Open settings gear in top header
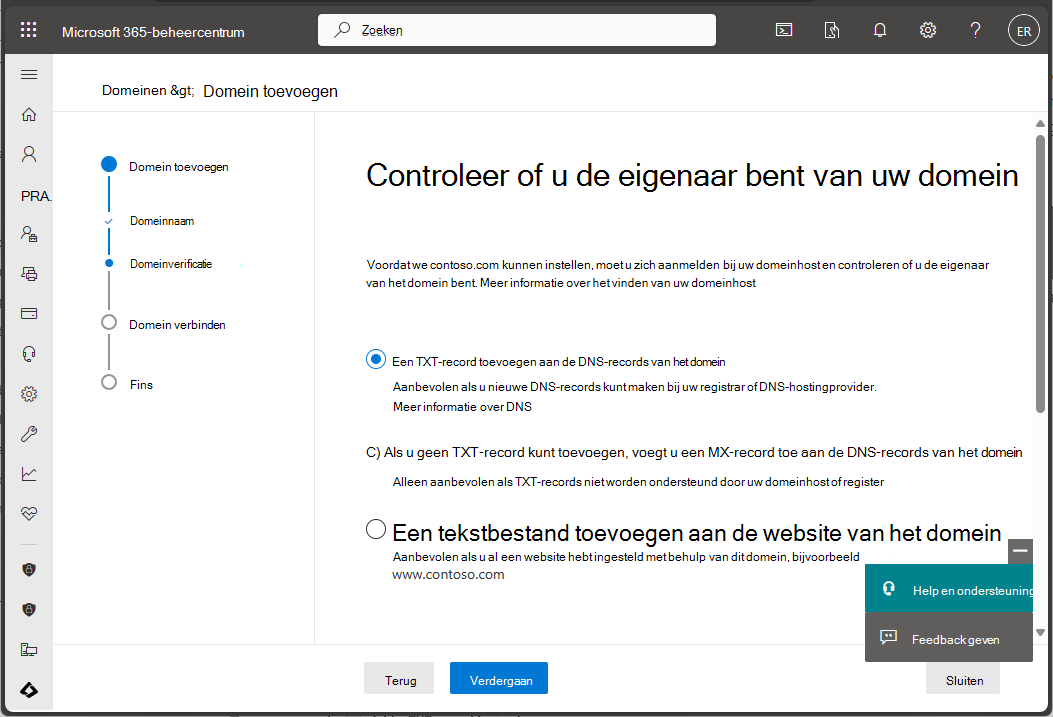Image resolution: width=1053 pixels, height=717 pixels. coord(927,30)
